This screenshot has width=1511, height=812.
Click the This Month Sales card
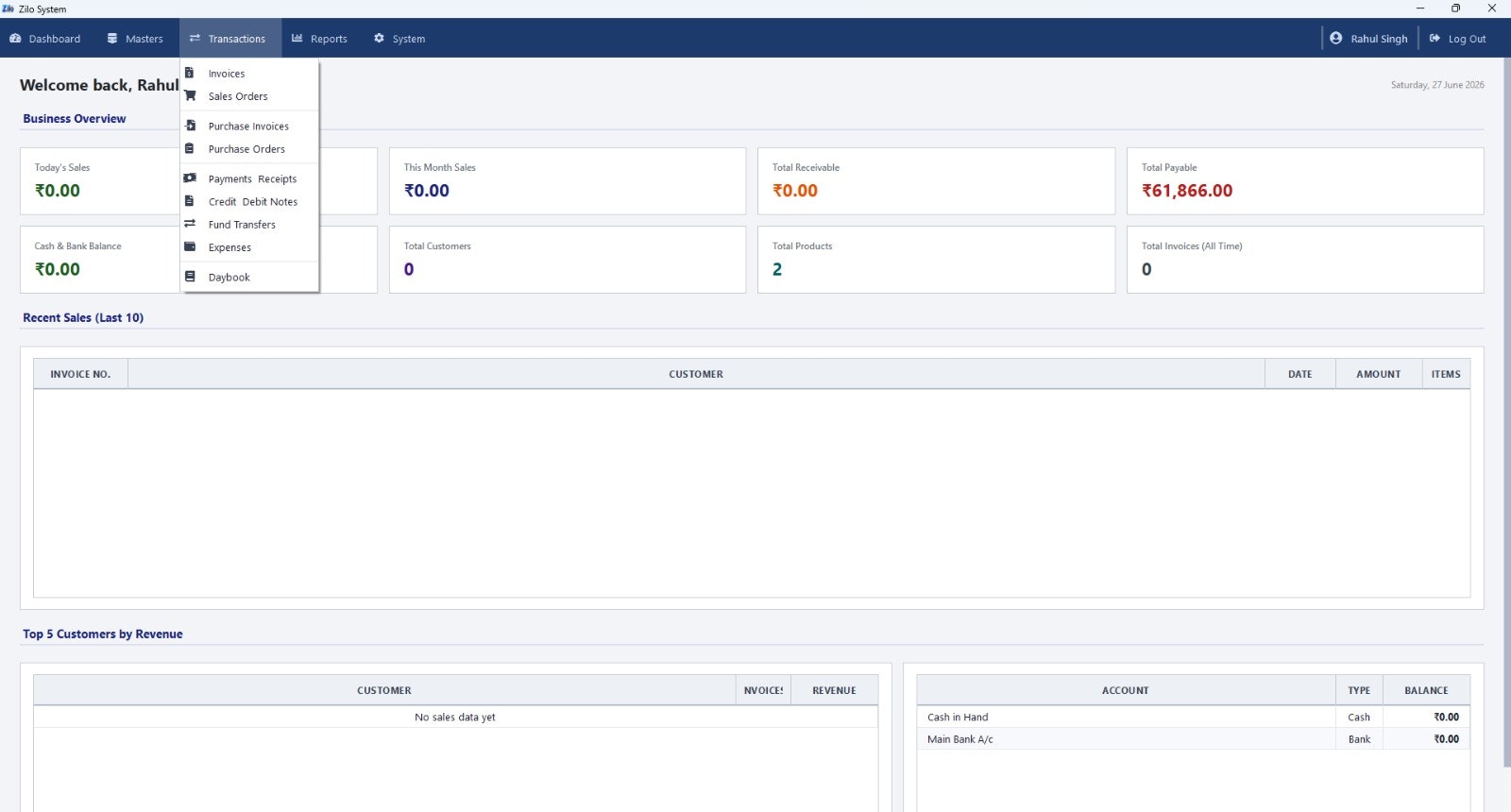pos(567,180)
